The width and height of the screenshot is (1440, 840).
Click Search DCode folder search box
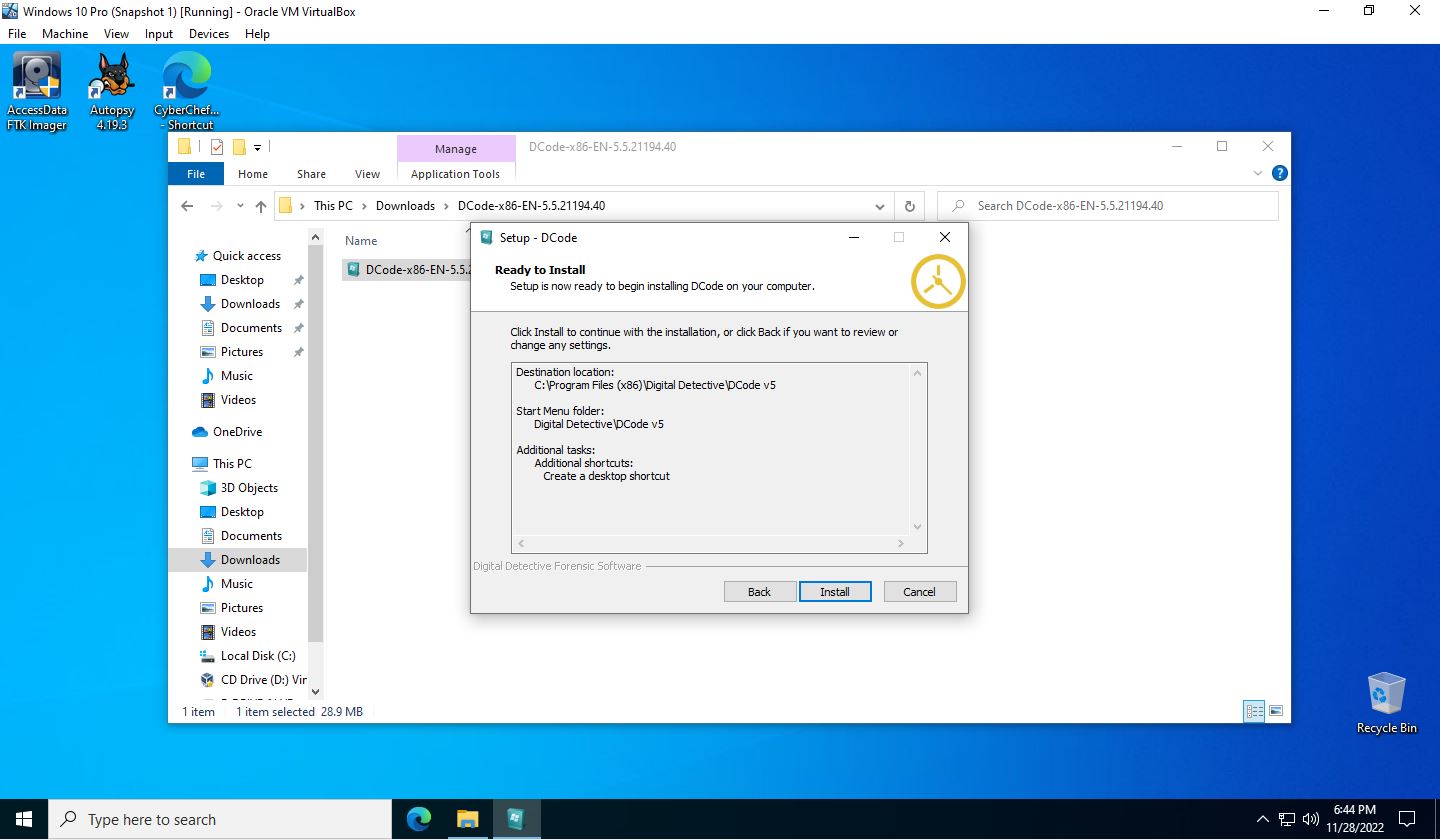click(x=1107, y=206)
